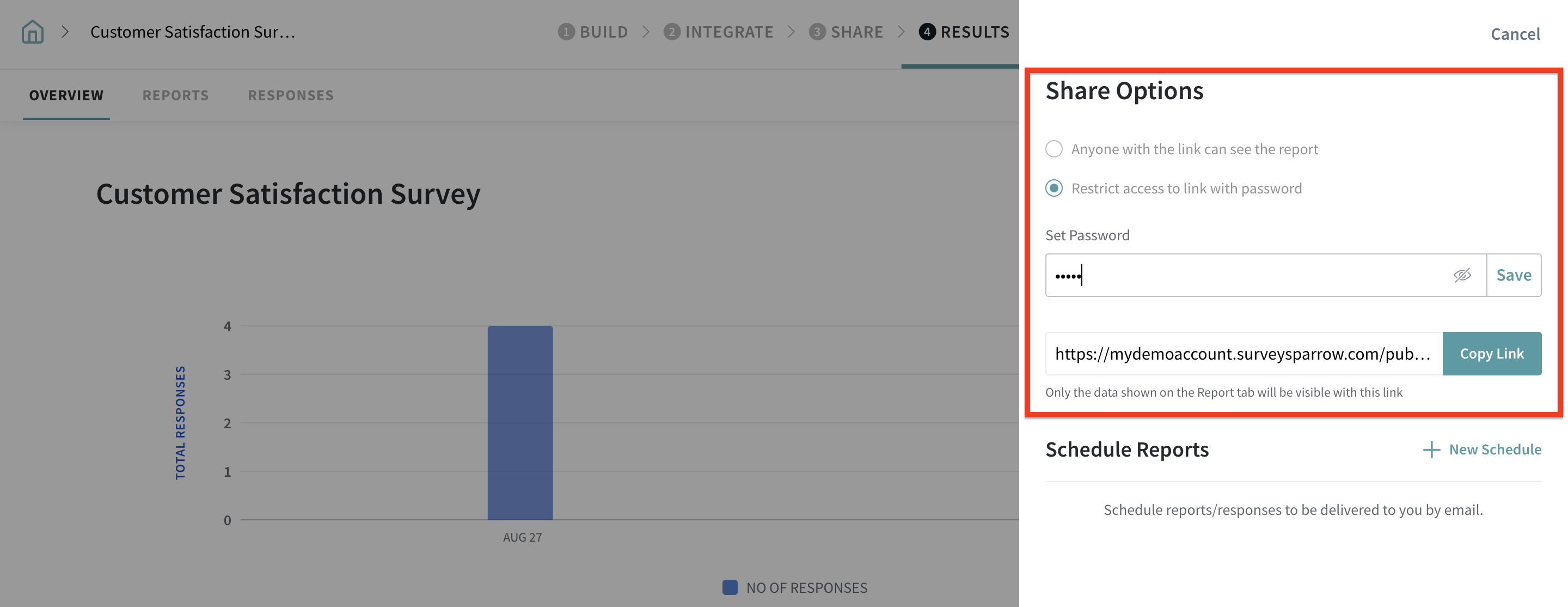1568x607 pixels.
Task: Open the RESPONSES tab
Action: point(290,95)
